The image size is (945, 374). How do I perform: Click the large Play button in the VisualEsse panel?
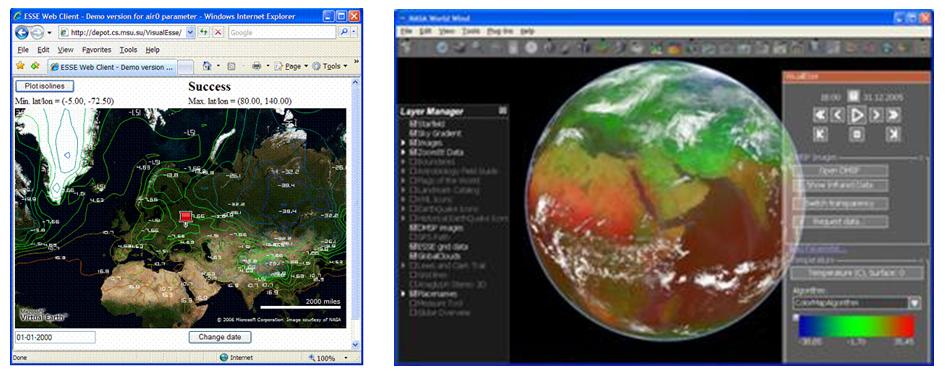point(857,114)
